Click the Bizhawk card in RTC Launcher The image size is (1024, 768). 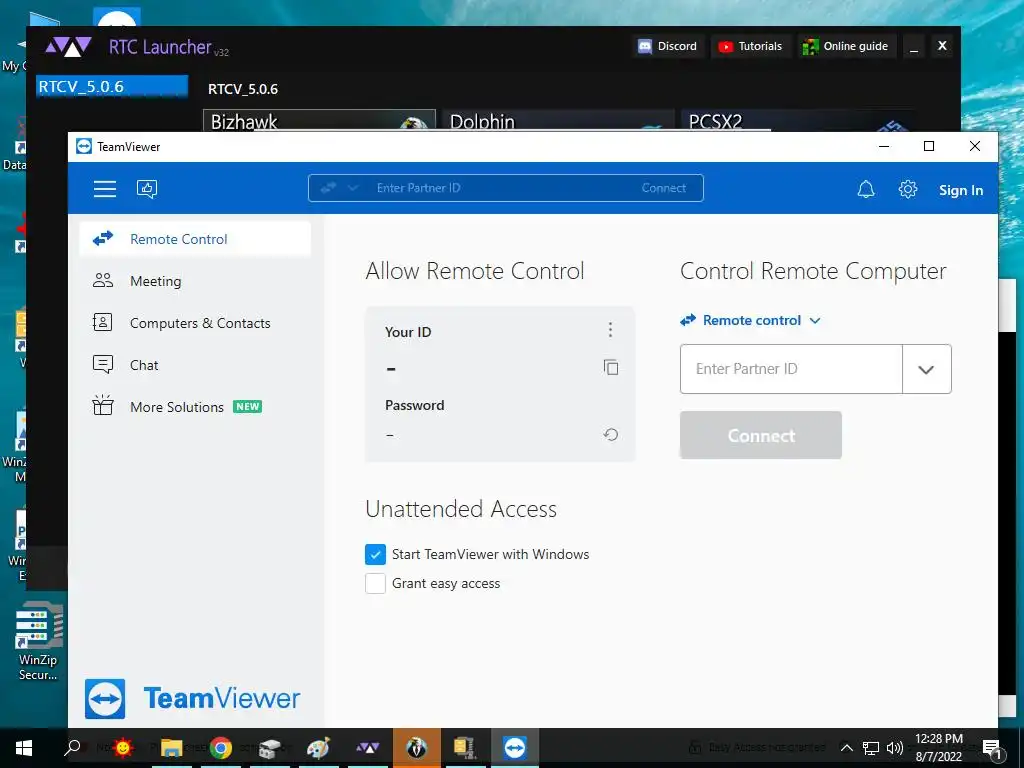(x=319, y=121)
